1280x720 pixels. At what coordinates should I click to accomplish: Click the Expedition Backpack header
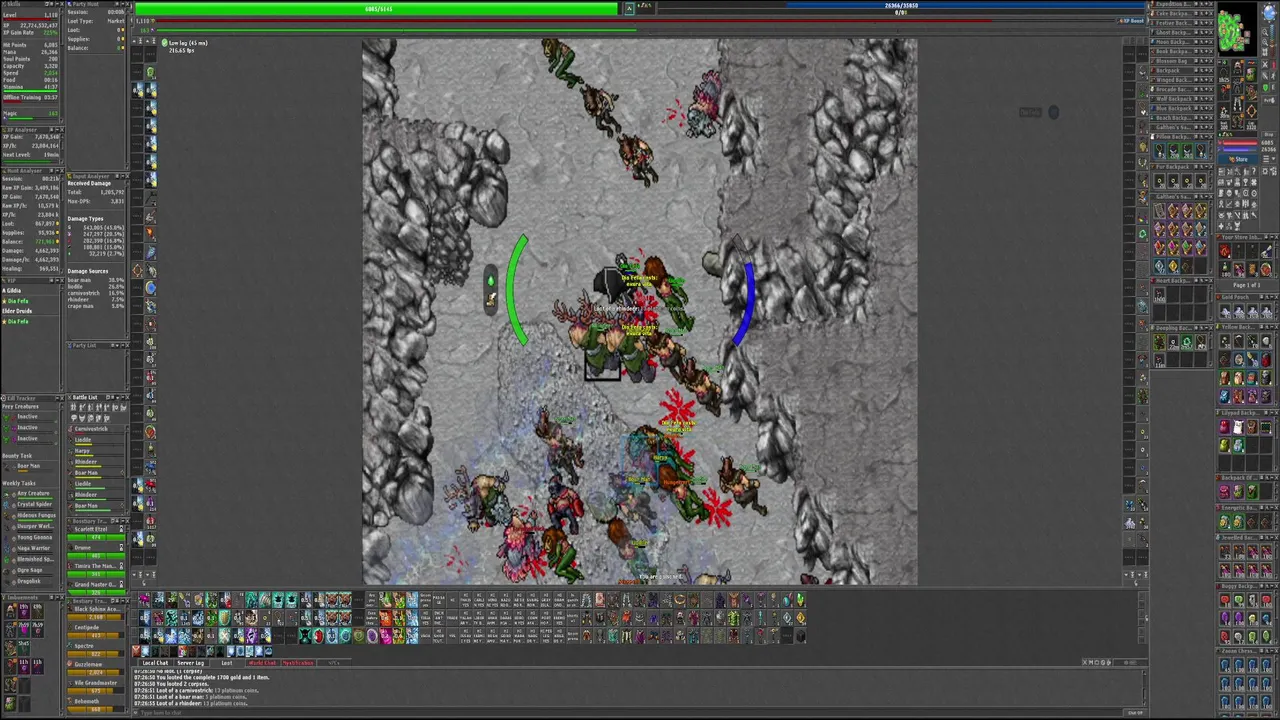pyautogui.click(x=1180, y=5)
